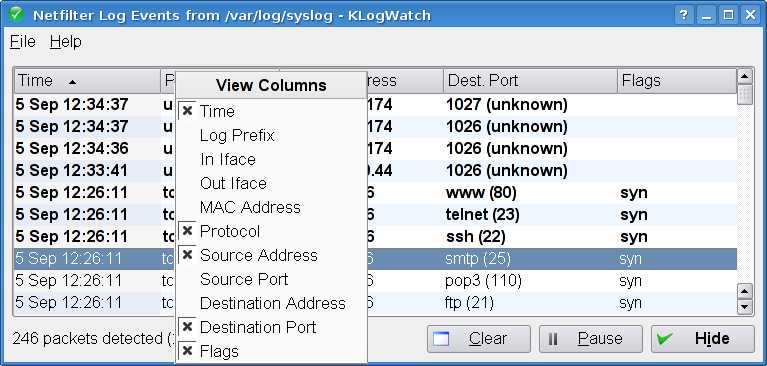This screenshot has height=366, width=767.
Task: Click the 246 packets detected status text
Action: click(x=93, y=339)
